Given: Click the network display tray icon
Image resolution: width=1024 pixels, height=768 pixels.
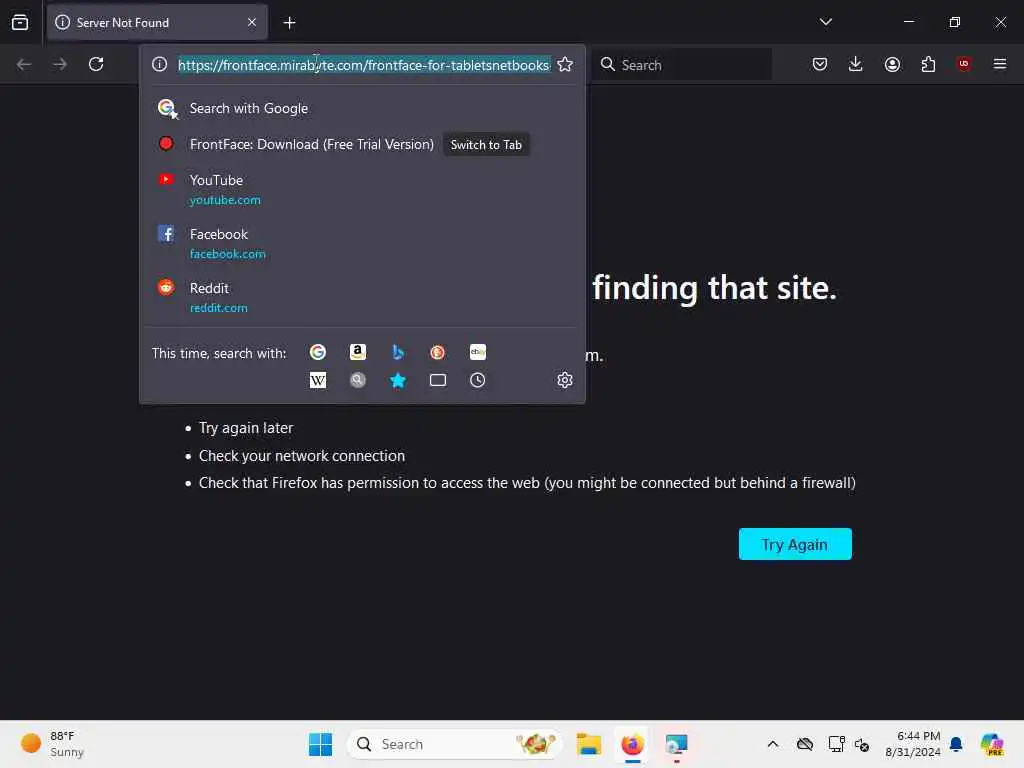Looking at the screenshot, I should pos(836,744).
